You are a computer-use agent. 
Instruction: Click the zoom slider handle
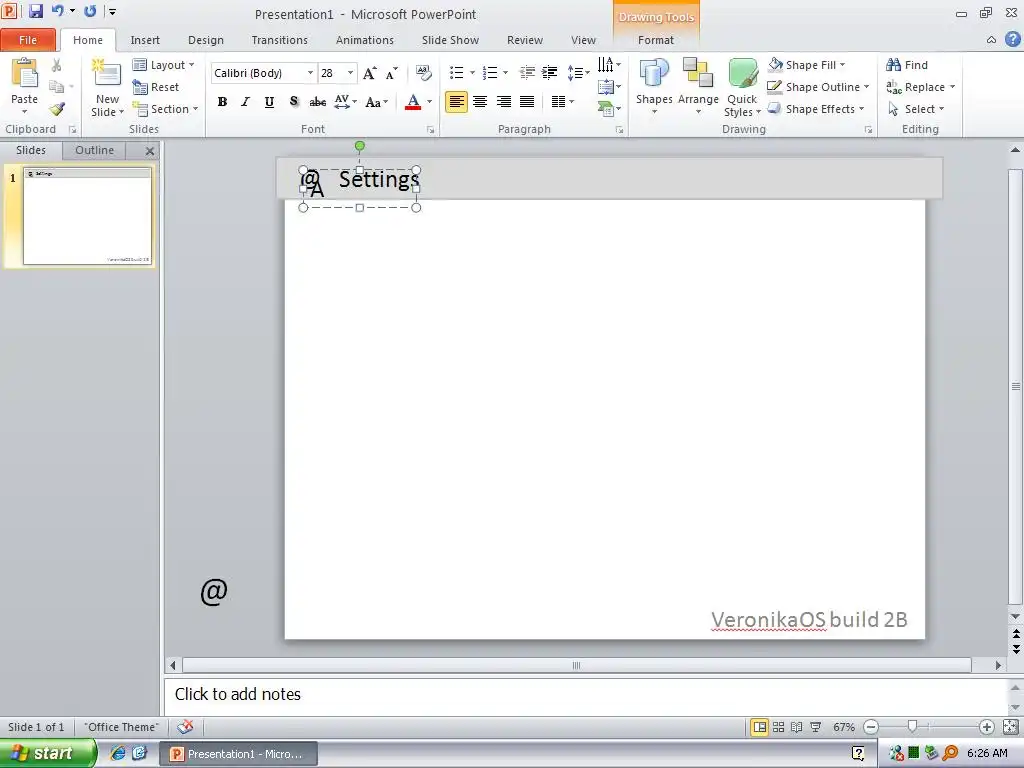pyautogui.click(x=912, y=726)
